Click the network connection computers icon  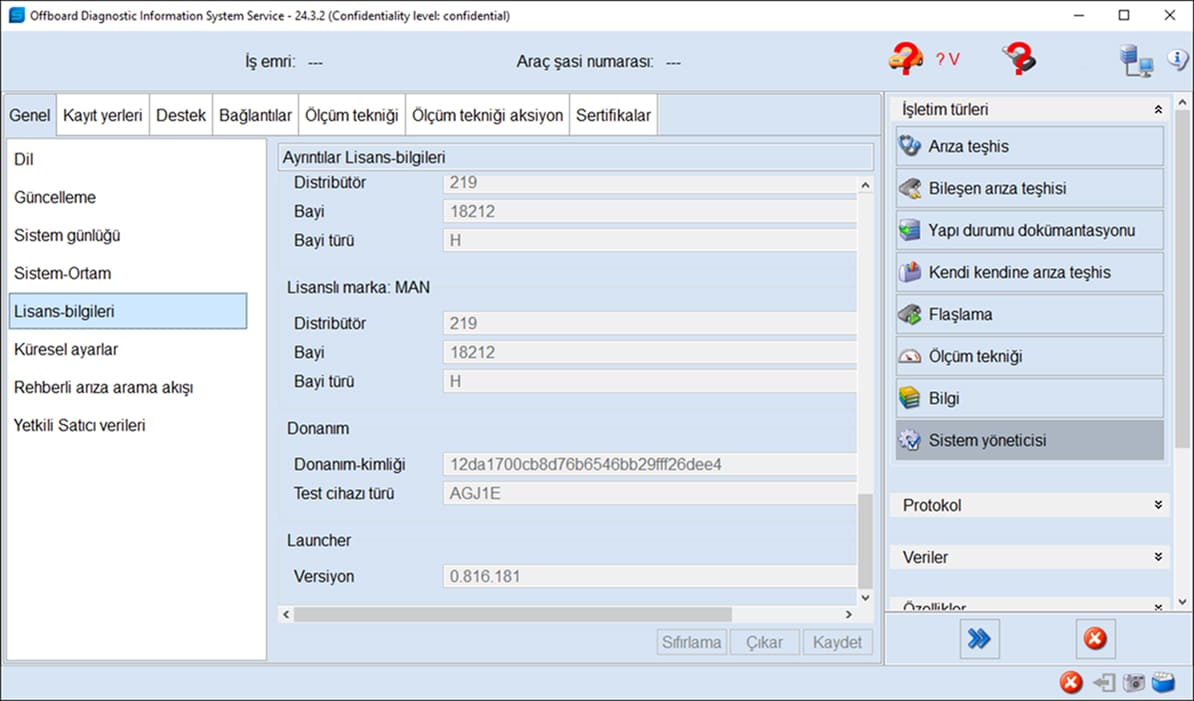point(1135,60)
